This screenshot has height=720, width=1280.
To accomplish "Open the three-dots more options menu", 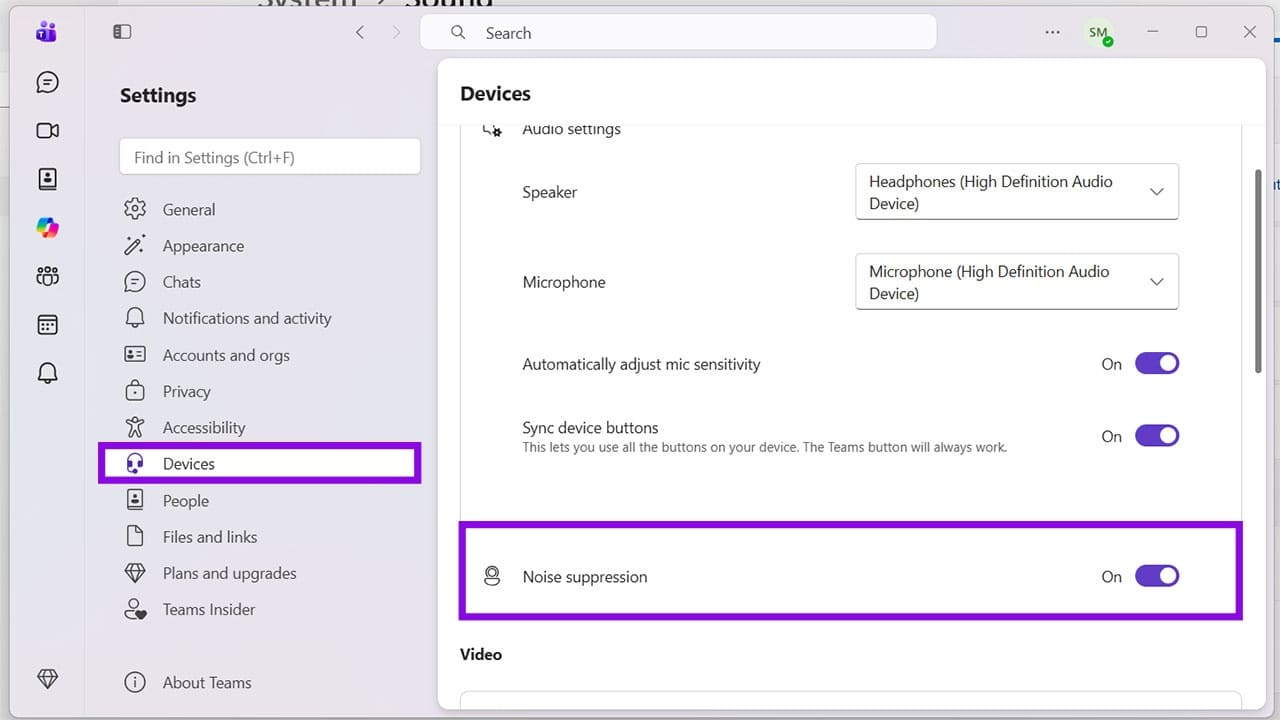I will [x=1052, y=32].
